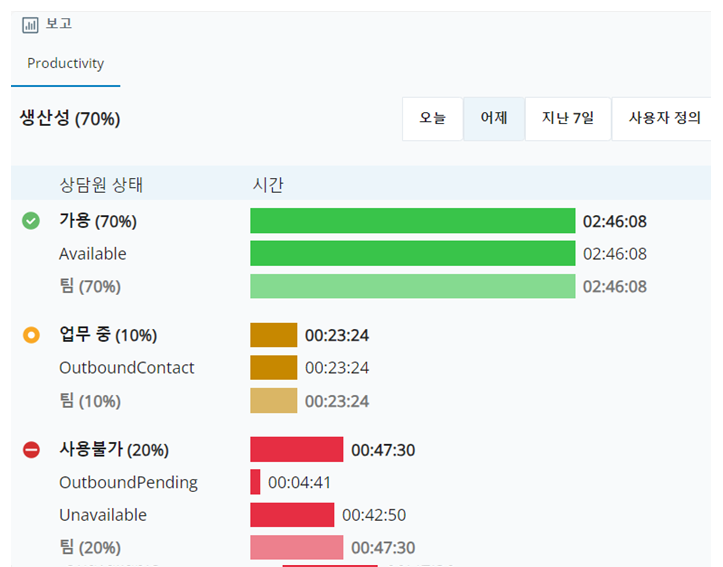Click the light orange 팀 (10%) bar

coord(274,401)
